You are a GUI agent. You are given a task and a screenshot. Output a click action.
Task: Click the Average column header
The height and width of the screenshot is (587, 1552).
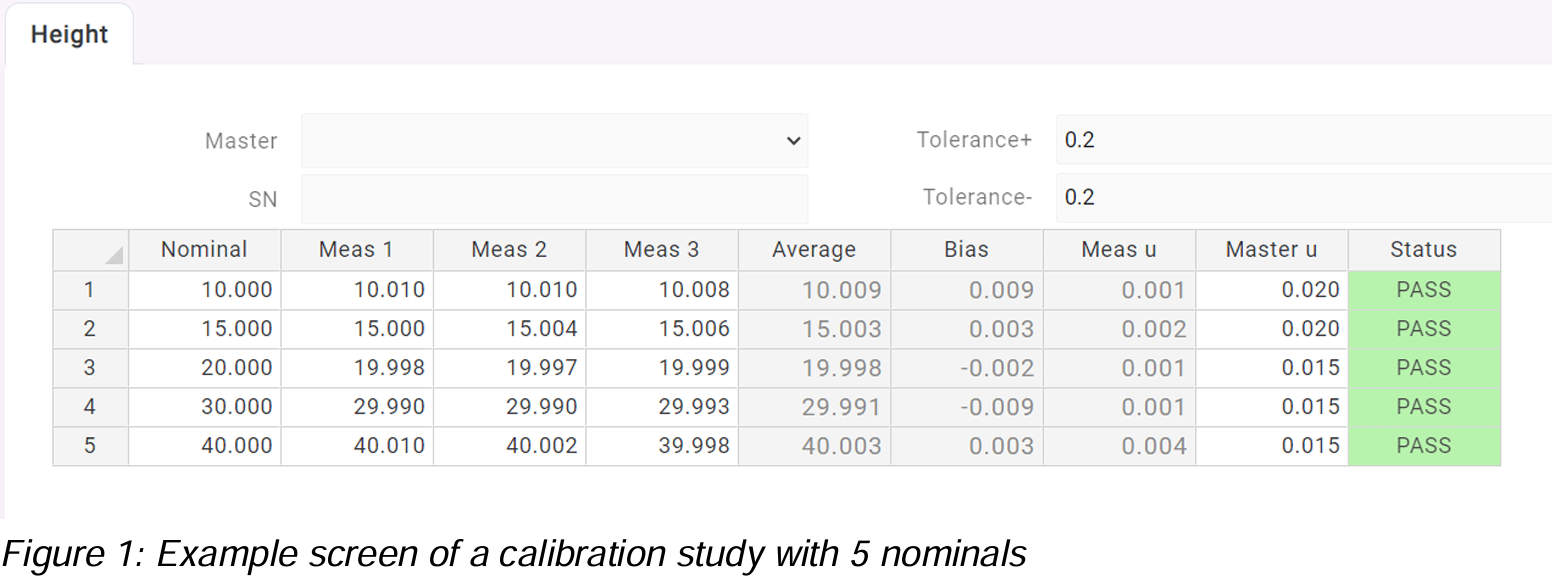813,249
